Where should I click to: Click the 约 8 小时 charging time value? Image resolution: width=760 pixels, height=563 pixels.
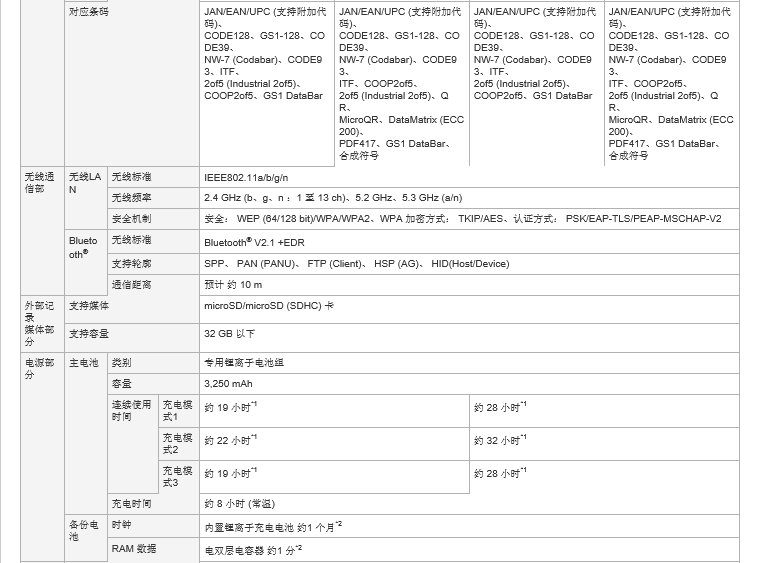coord(239,503)
